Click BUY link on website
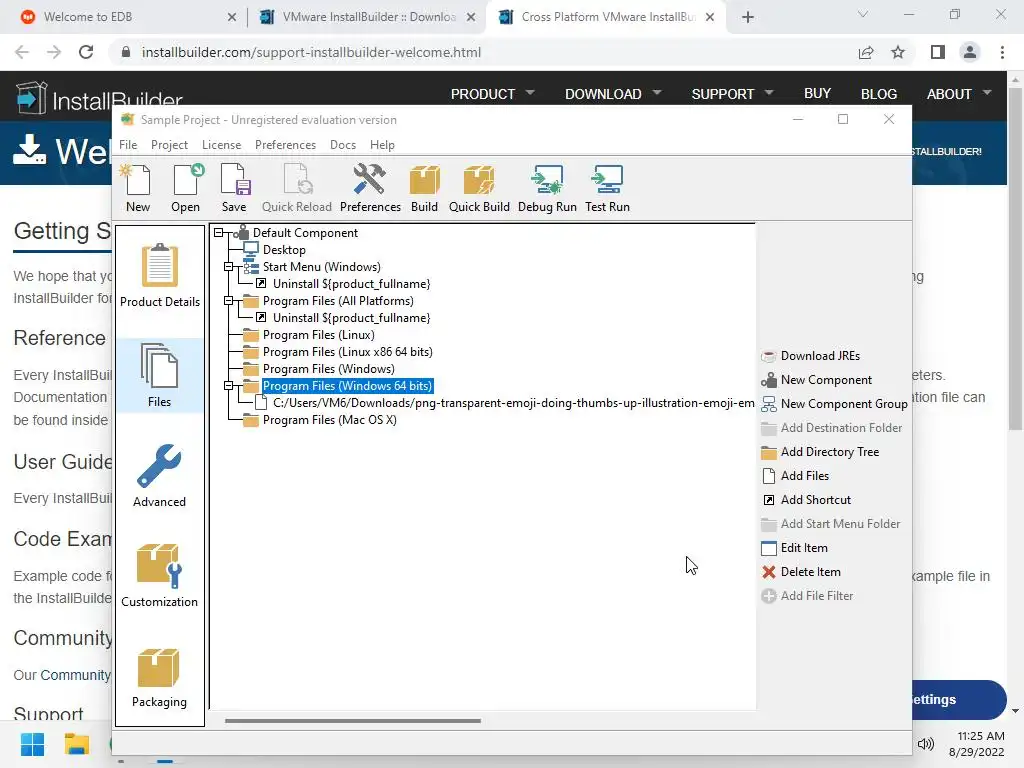The image size is (1024, 768). [817, 93]
